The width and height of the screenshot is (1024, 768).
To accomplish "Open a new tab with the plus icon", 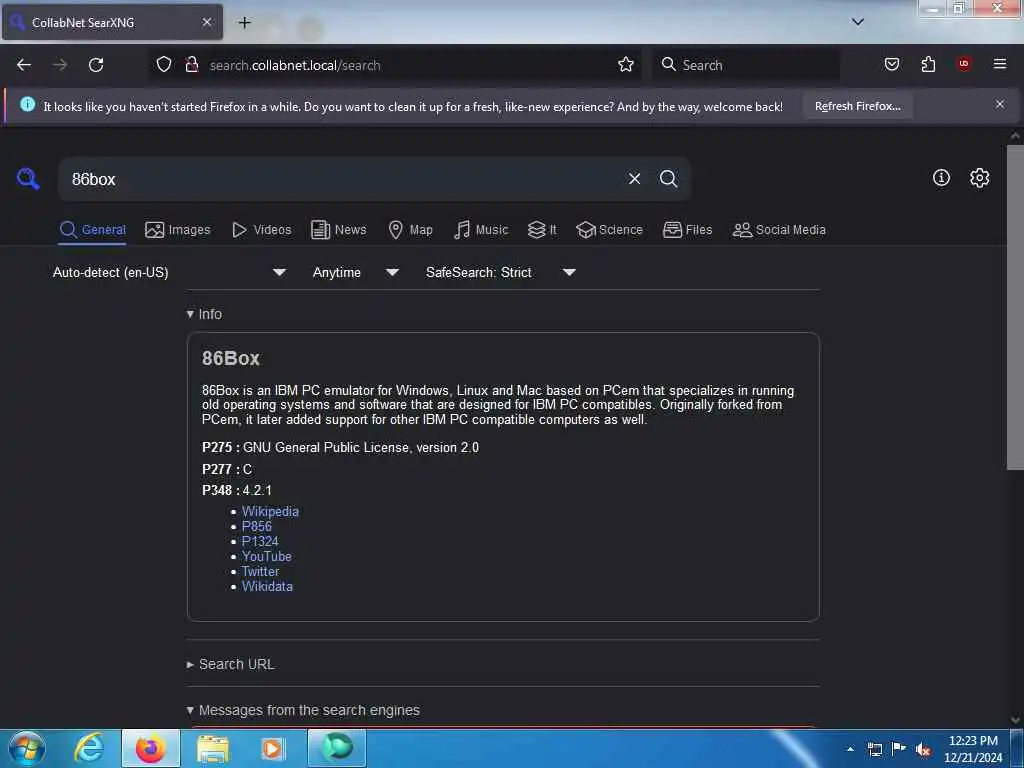I will [244, 23].
